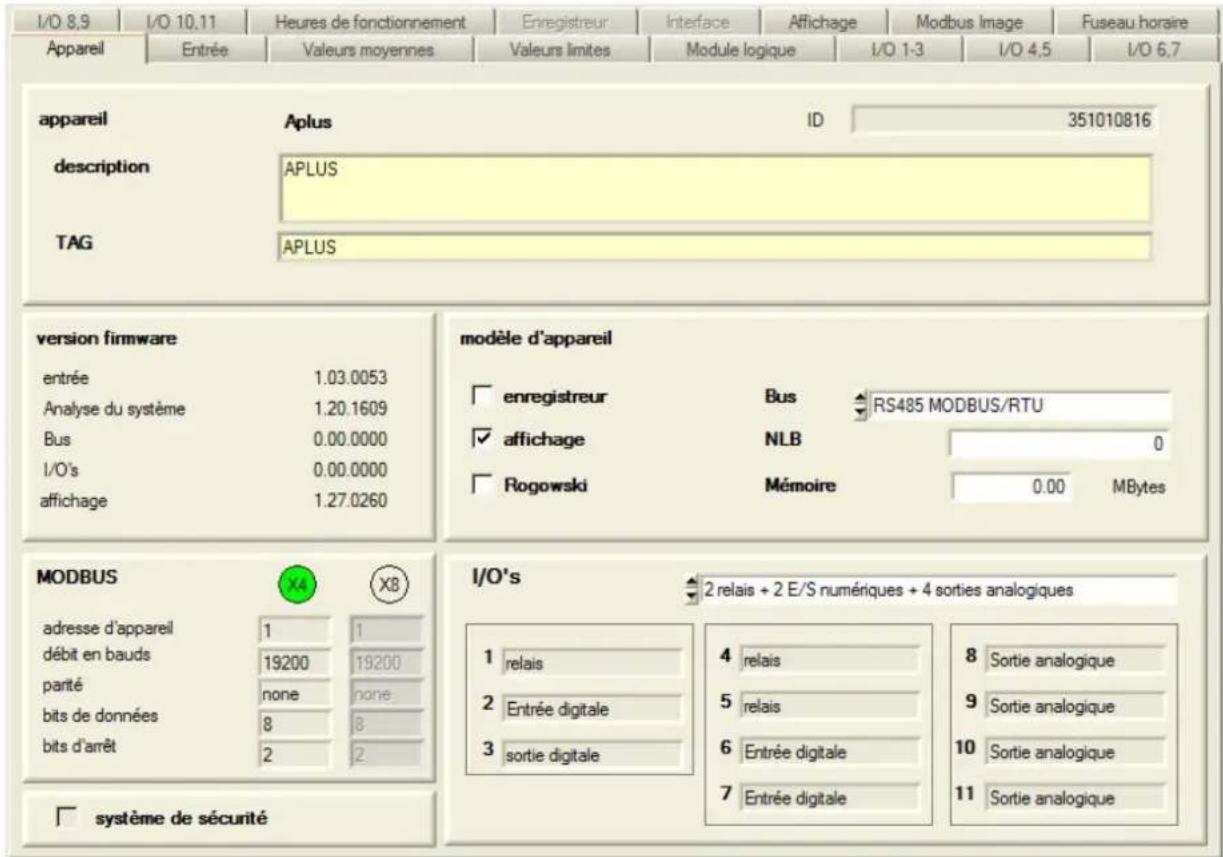Screen dimensions: 1223x857
Task: Click X4 parité field
Action: [x=293, y=692]
